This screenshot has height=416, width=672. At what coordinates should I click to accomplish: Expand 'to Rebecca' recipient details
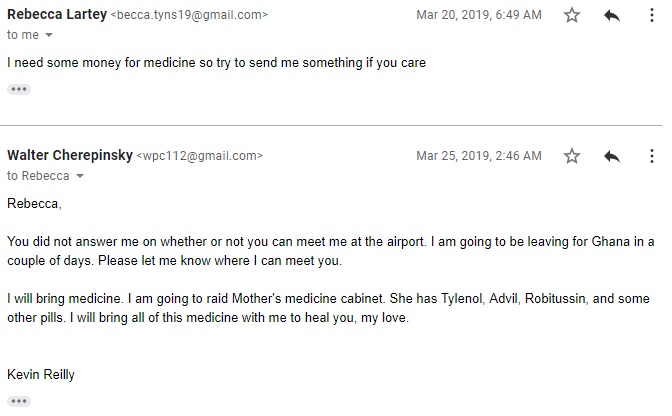(80, 176)
